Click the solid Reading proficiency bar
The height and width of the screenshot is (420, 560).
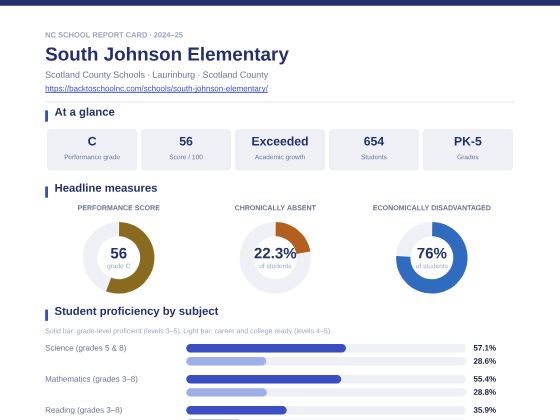coord(236,410)
